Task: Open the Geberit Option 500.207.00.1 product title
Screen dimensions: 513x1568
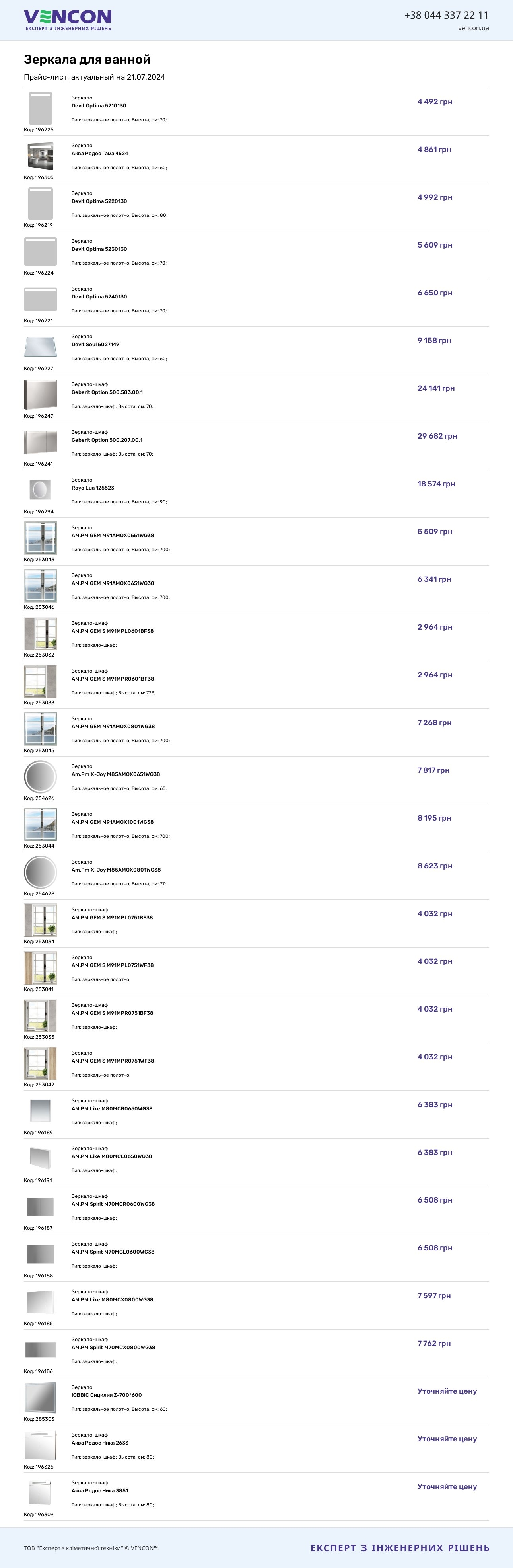Action: click(107, 440)
